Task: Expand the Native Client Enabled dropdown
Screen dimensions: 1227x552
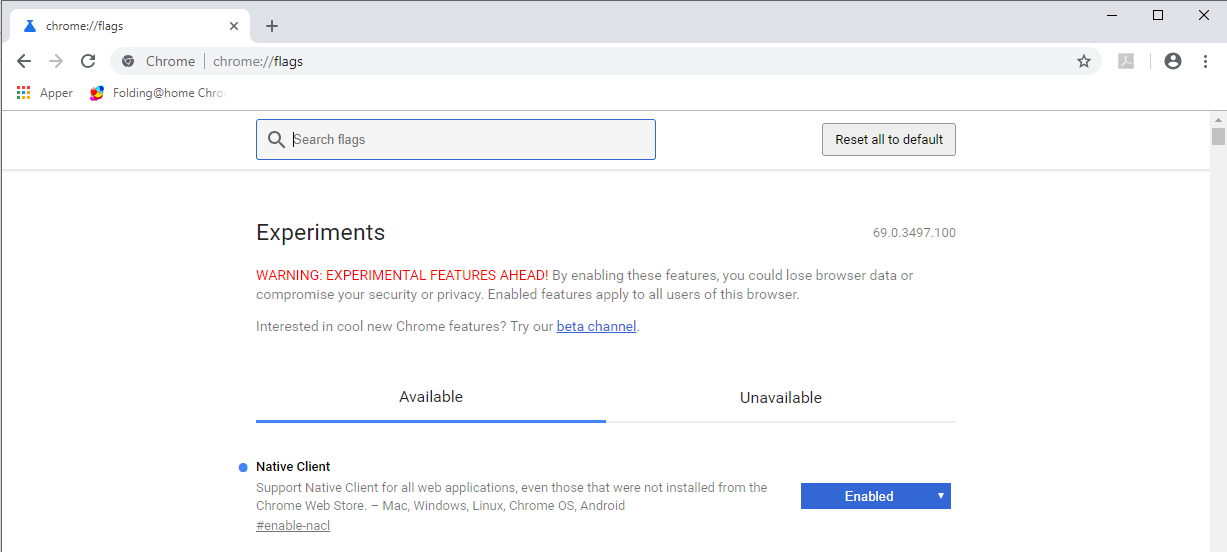Action: (876, 496)
